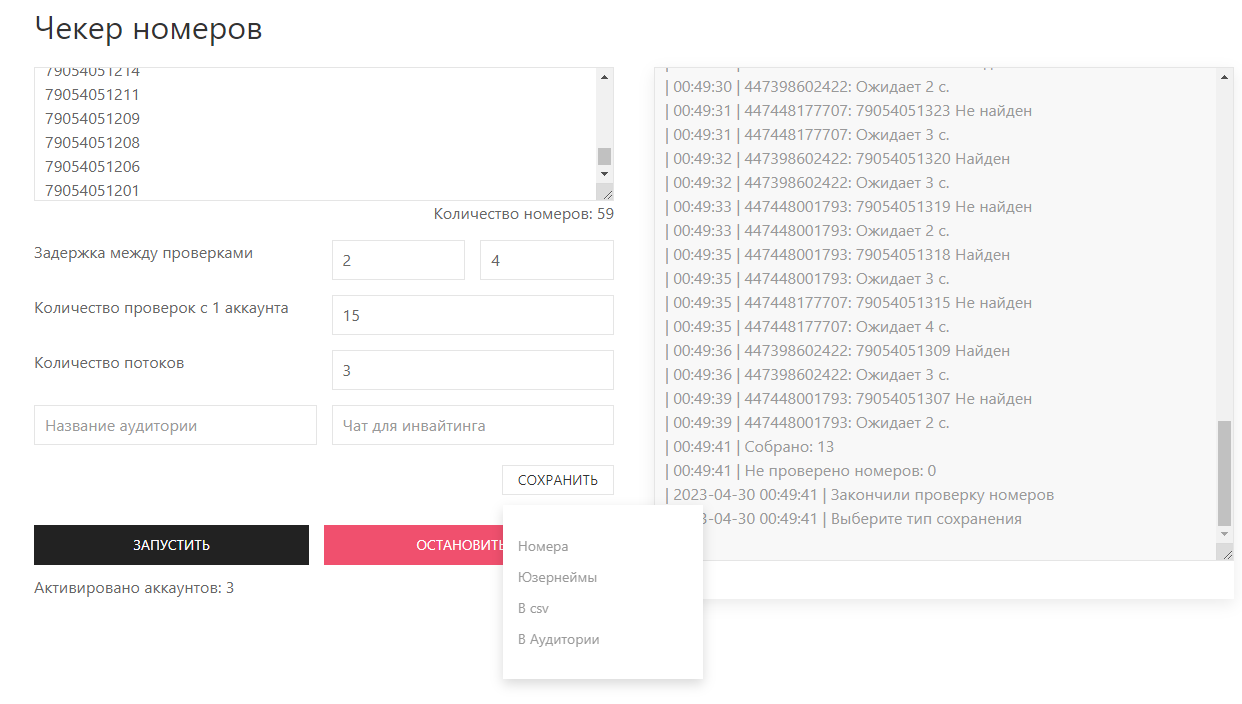This screenshot has width=1242, height=704.
Task: Click the Количество потоков input field
Action: tap(472, 370)
